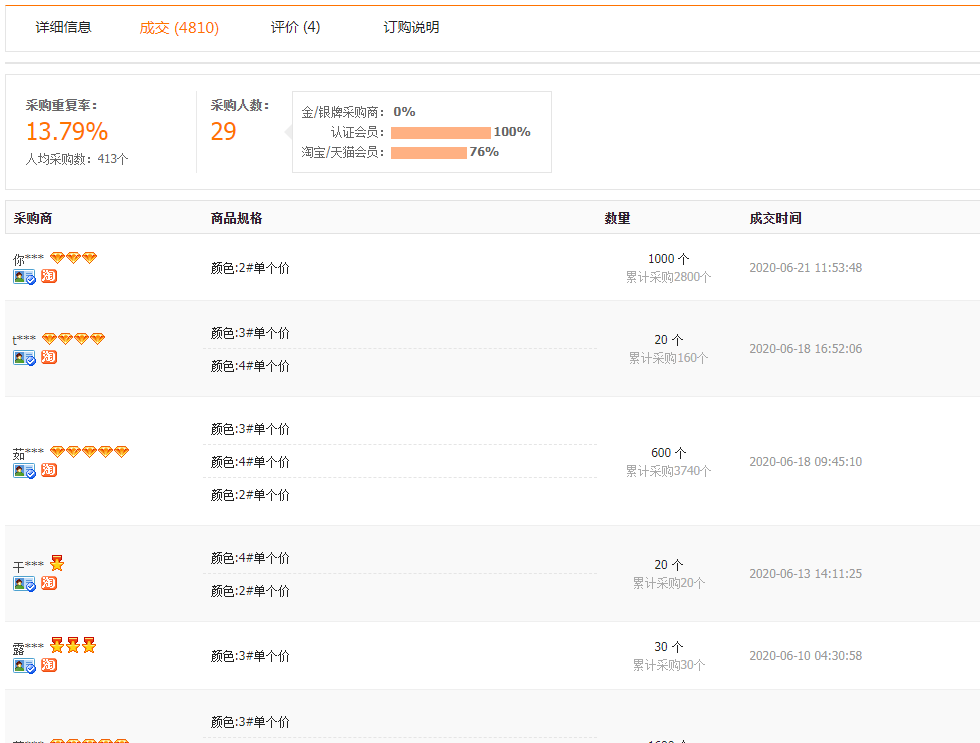
Task: Click the 淘宝/天猫会员 76% bar
Action: [432, 152]
